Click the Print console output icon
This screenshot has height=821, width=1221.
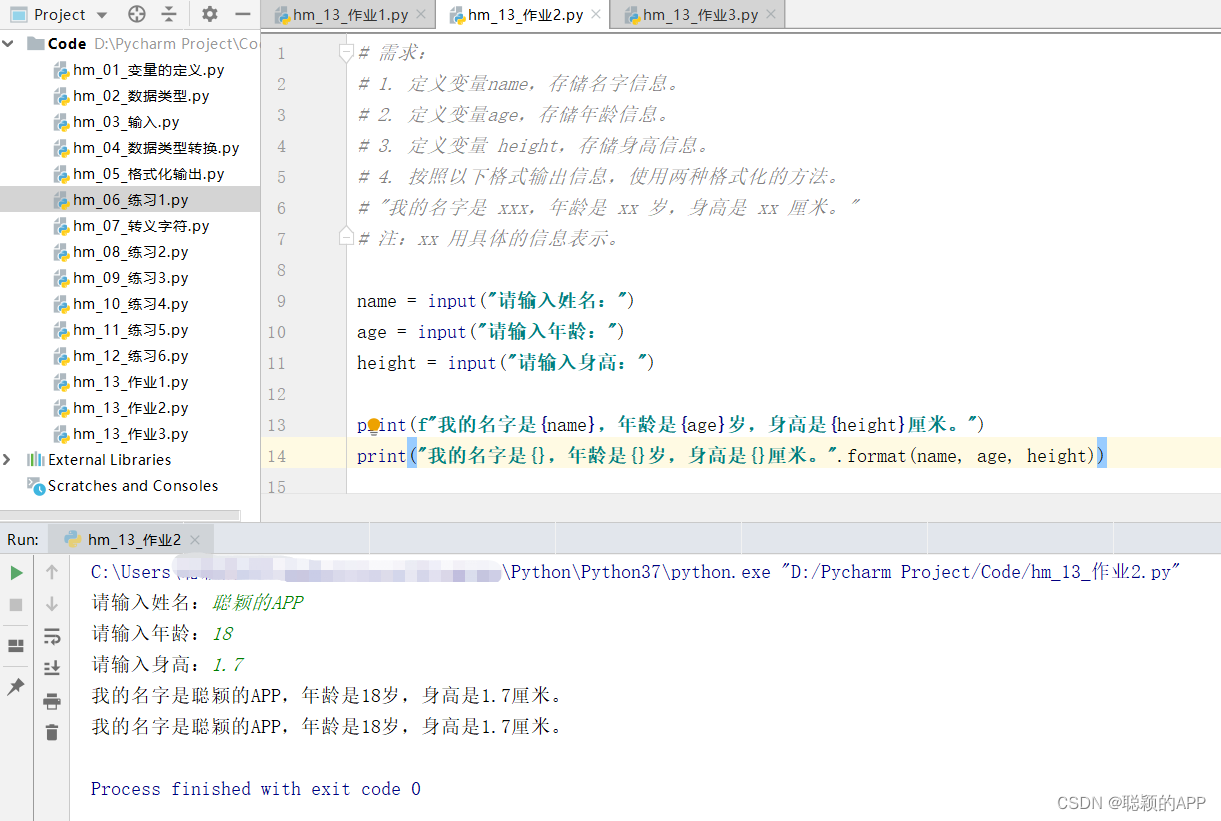(52, 701)
